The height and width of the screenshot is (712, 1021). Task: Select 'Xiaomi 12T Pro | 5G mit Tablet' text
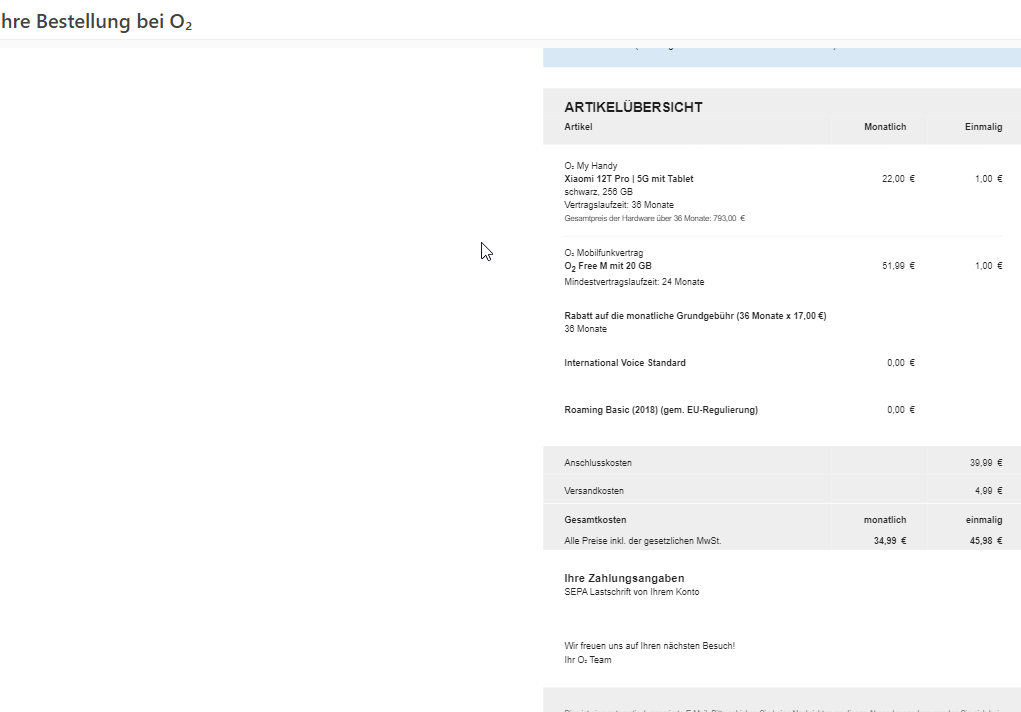628,179
